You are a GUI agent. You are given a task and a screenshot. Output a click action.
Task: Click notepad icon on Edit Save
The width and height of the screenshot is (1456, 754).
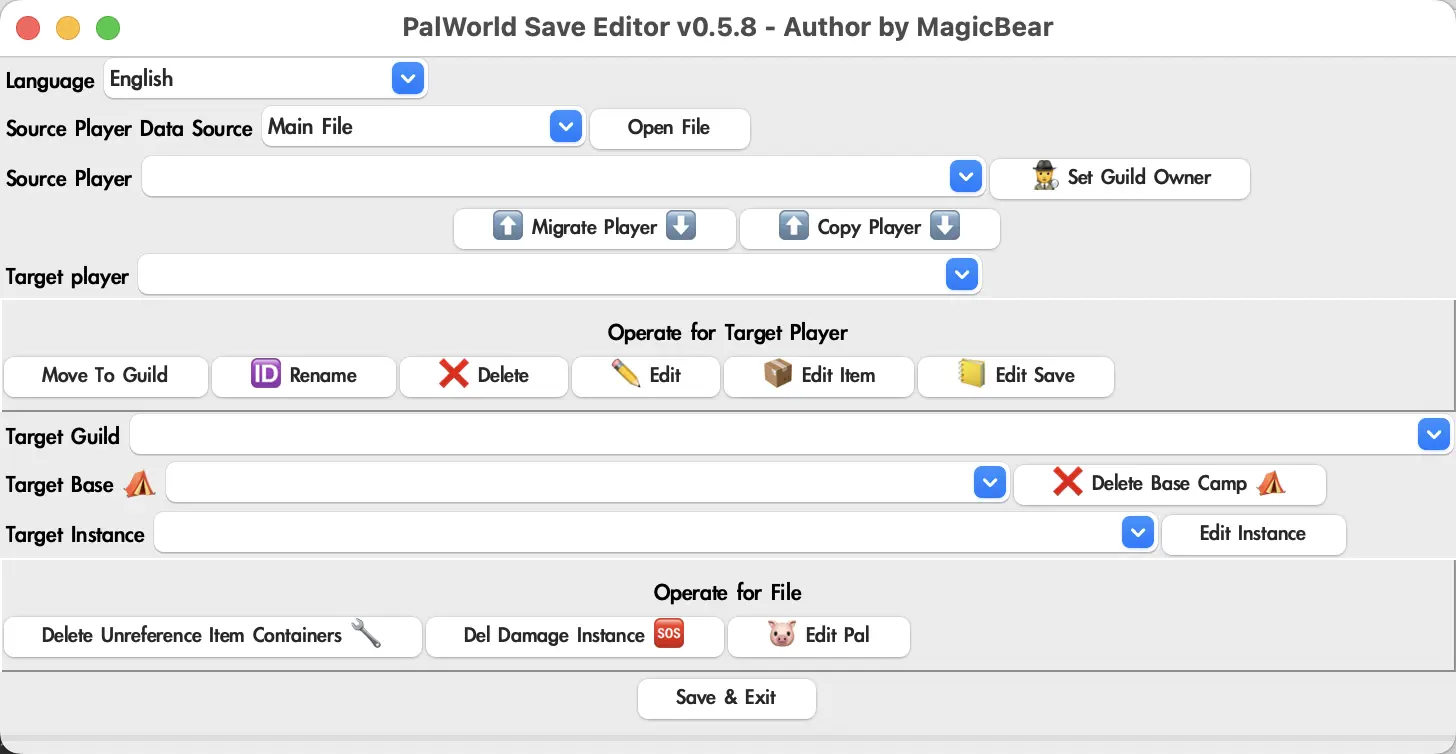(972, 374)
